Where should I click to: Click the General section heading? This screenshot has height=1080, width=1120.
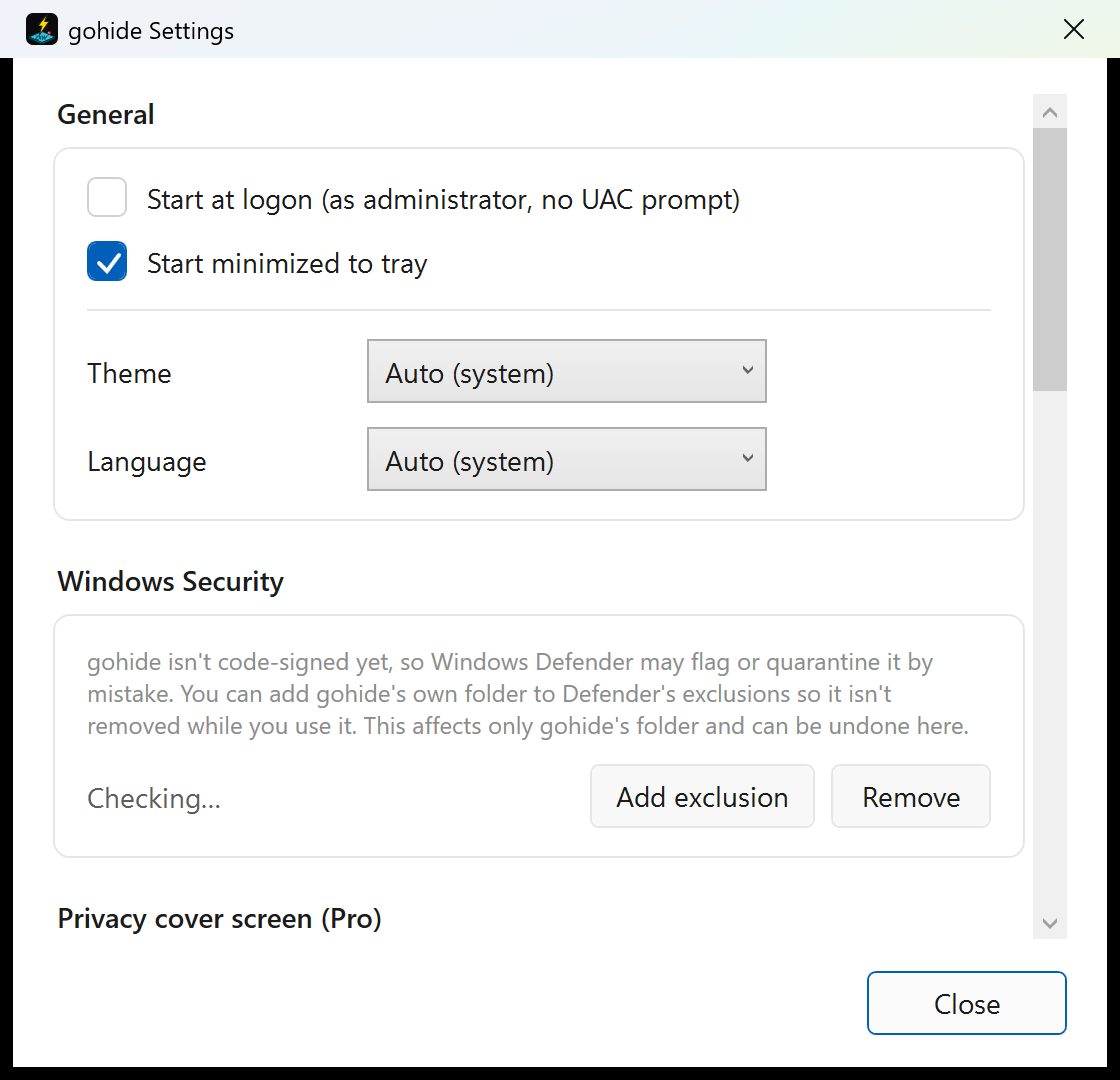click(x=106, y=114)
